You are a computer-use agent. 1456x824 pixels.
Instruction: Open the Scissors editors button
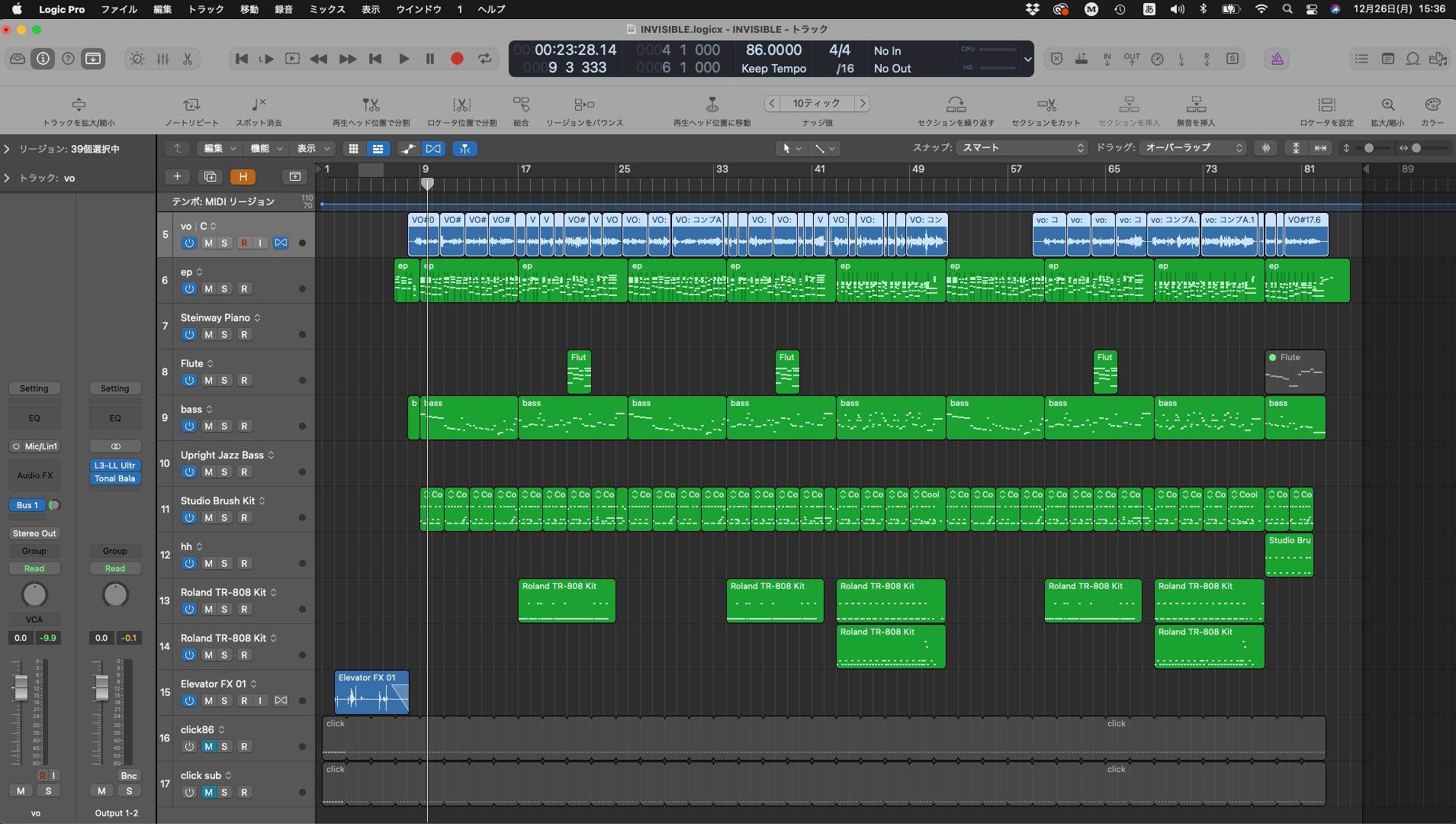point(188,59)
